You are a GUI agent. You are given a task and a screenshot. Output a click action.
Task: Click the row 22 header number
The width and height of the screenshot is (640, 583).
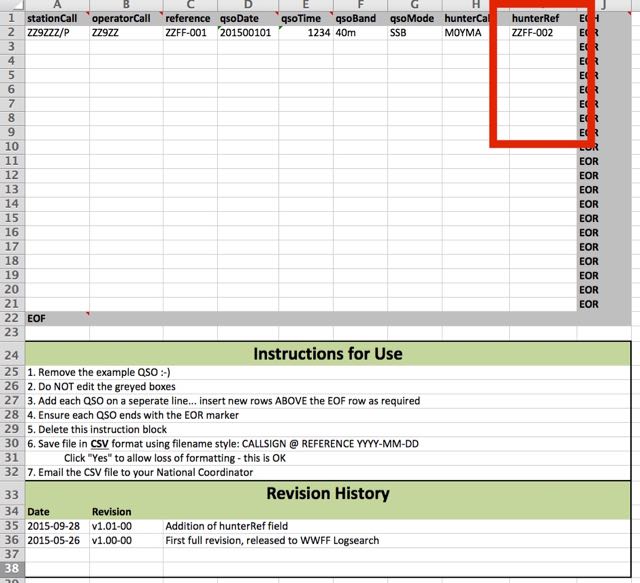tap(12, 317)
